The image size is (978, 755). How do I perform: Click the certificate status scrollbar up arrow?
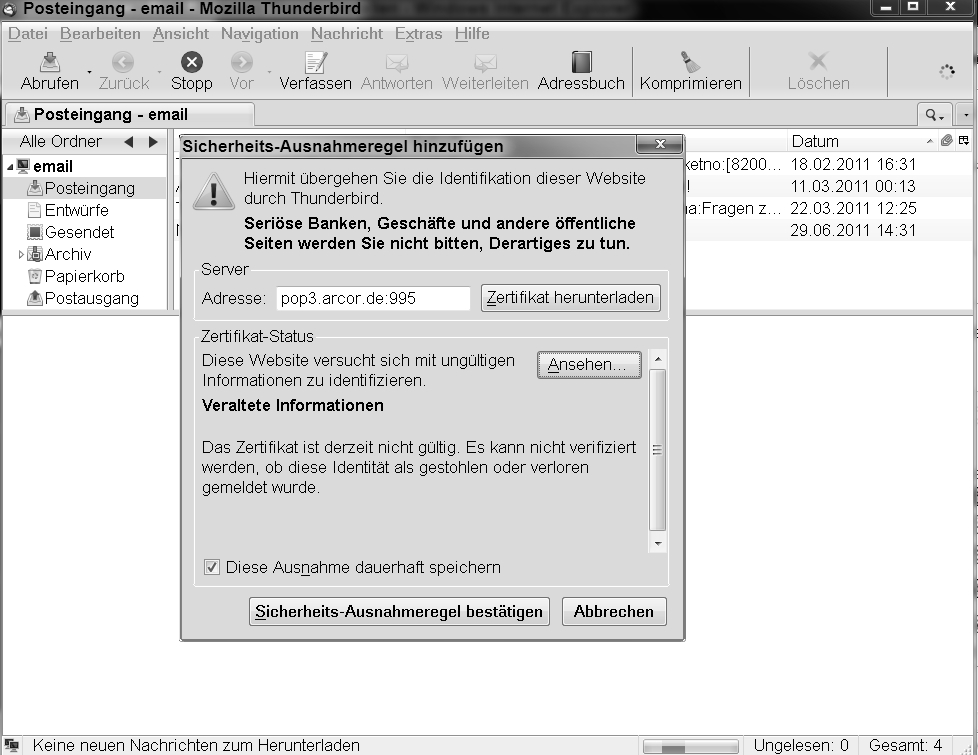click(657, 359)
